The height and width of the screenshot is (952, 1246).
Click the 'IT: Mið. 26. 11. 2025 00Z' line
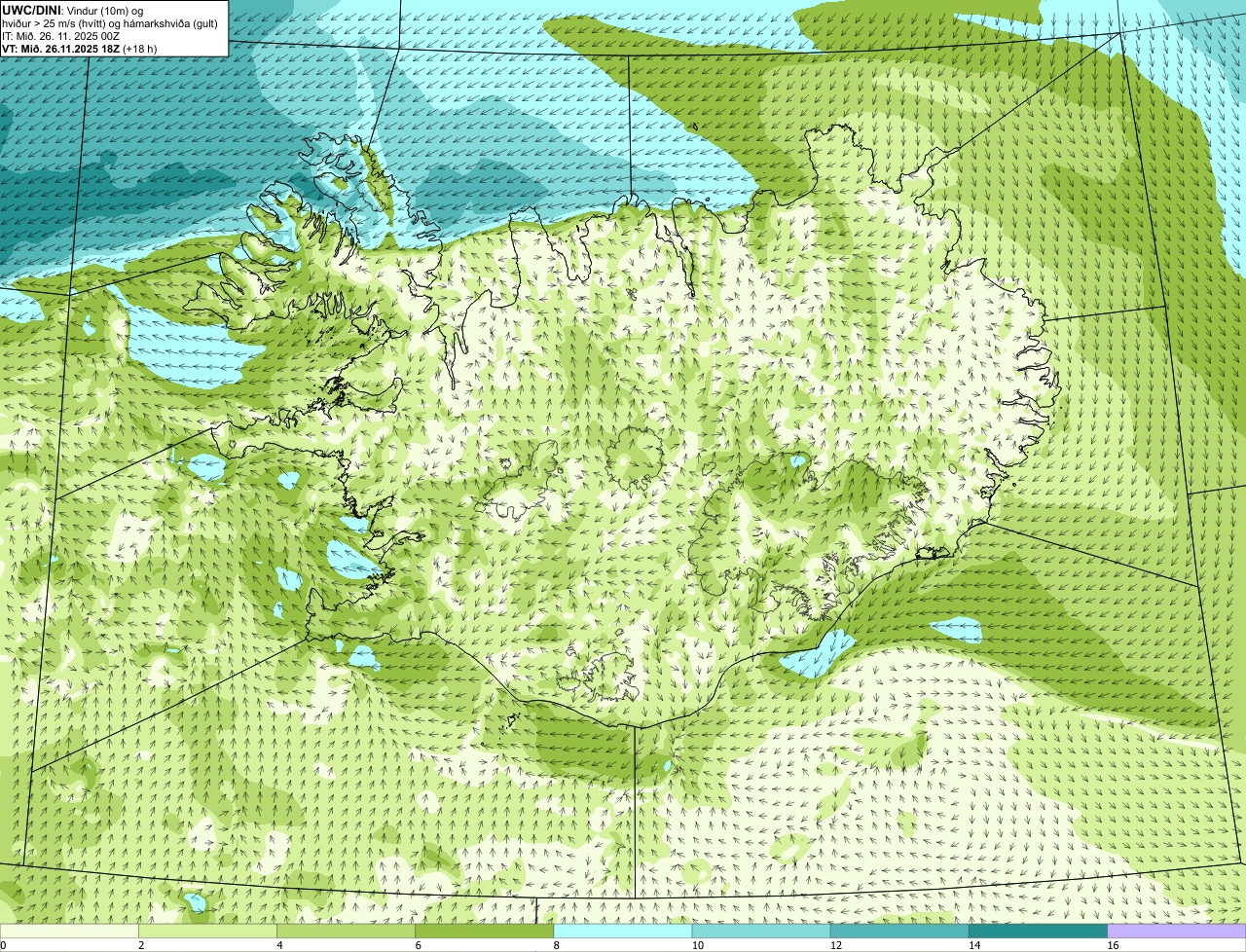click(x=61, y=36)
